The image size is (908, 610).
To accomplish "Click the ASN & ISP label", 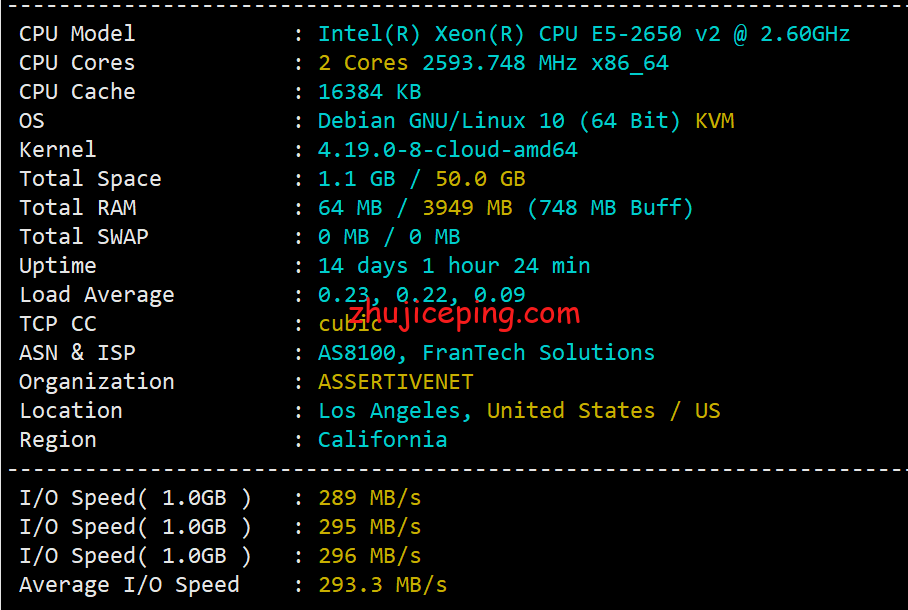I will (x=78, y=352).
